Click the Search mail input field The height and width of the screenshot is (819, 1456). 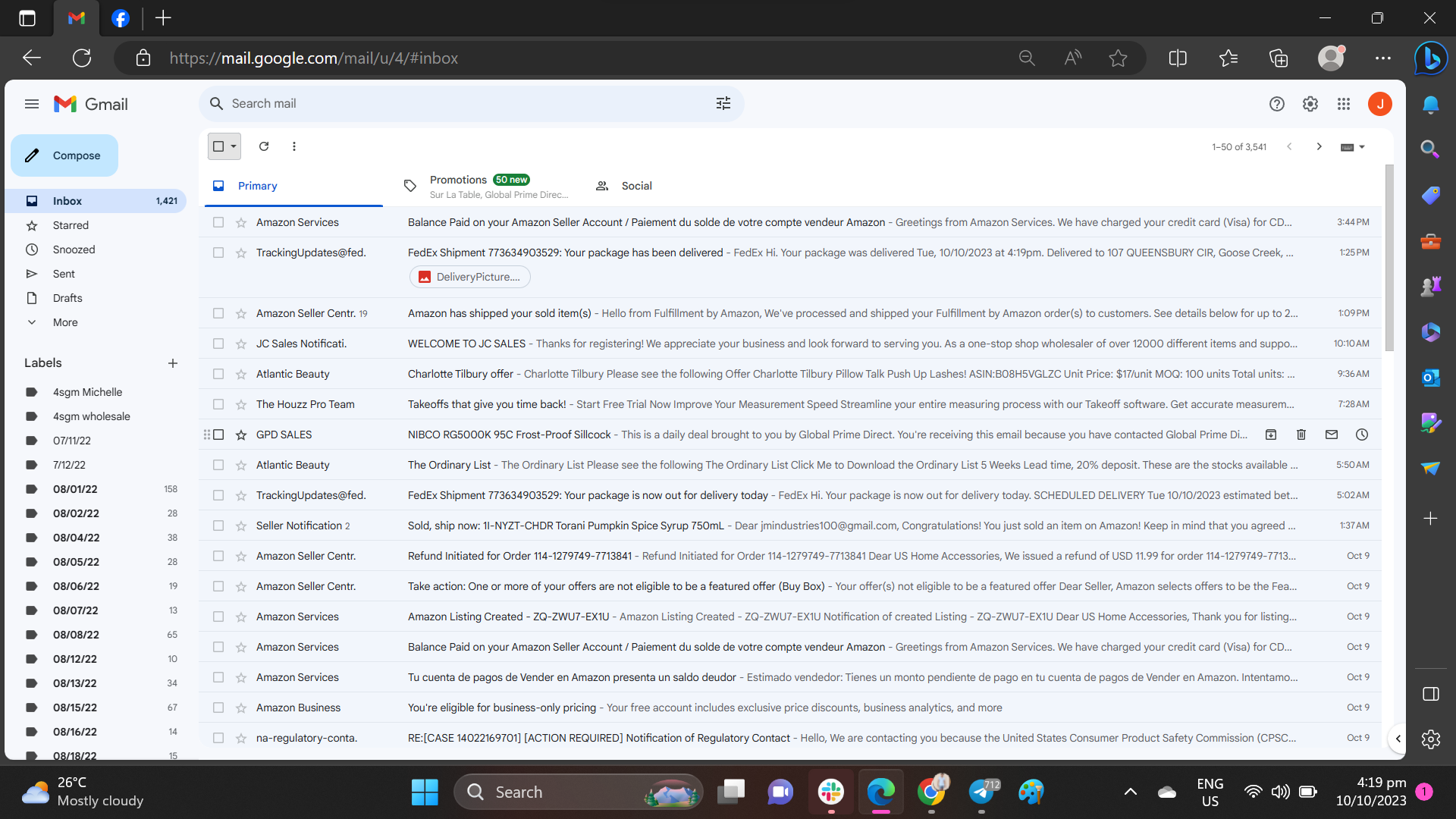[470, 104]
